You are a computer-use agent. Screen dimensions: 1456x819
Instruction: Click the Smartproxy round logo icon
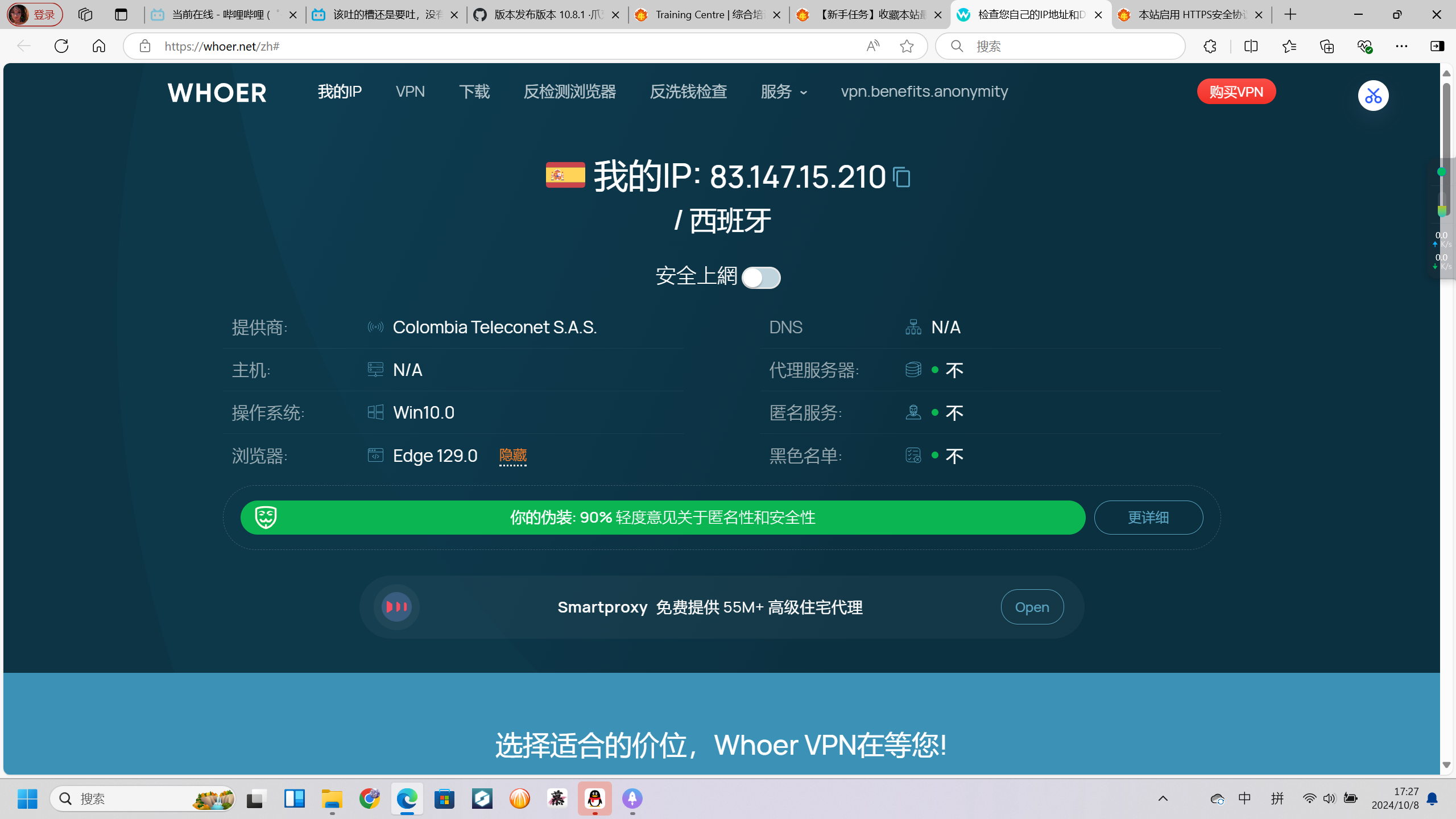[396, 607]
